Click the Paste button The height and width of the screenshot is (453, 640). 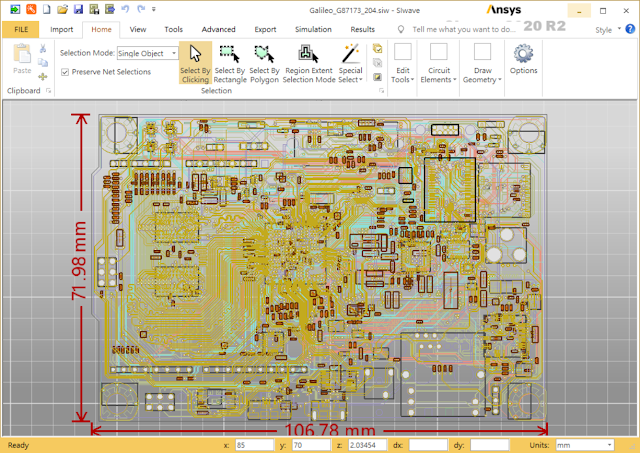(22, 59)
